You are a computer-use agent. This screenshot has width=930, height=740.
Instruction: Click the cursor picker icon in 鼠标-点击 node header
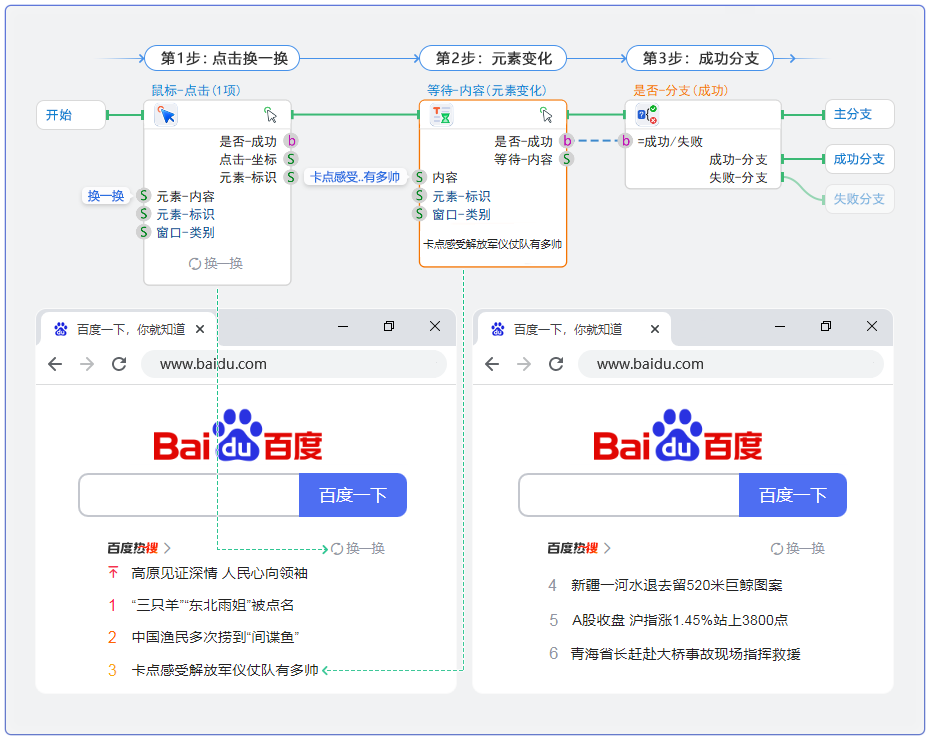271,115
